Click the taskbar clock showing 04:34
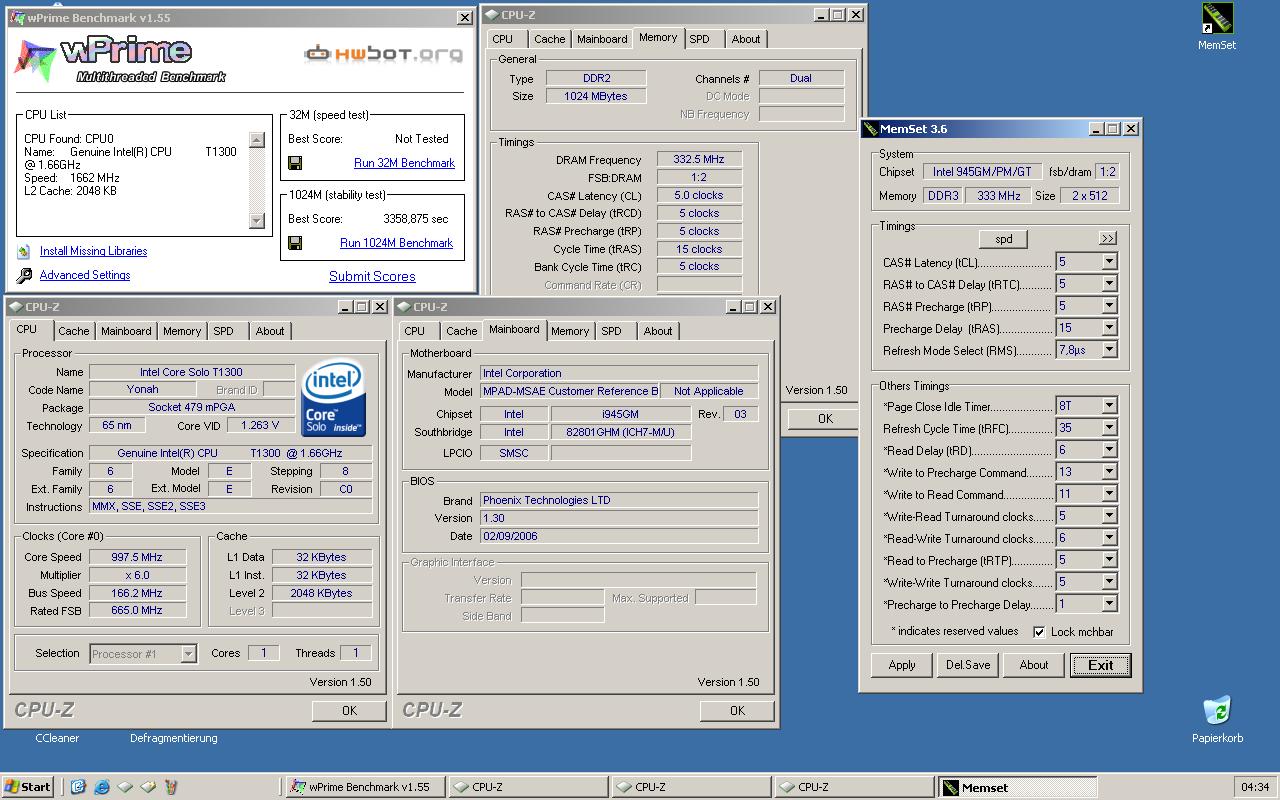1280x800 pixels. (1254, 787)
